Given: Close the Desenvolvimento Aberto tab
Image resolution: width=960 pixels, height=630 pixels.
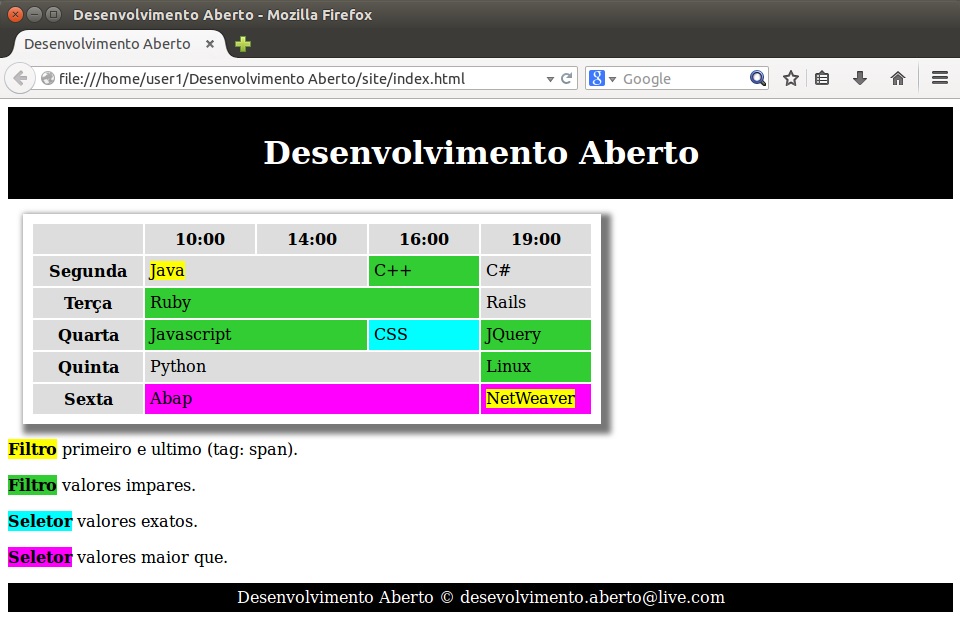Looking at the screenshot, I should coord(210,44).
